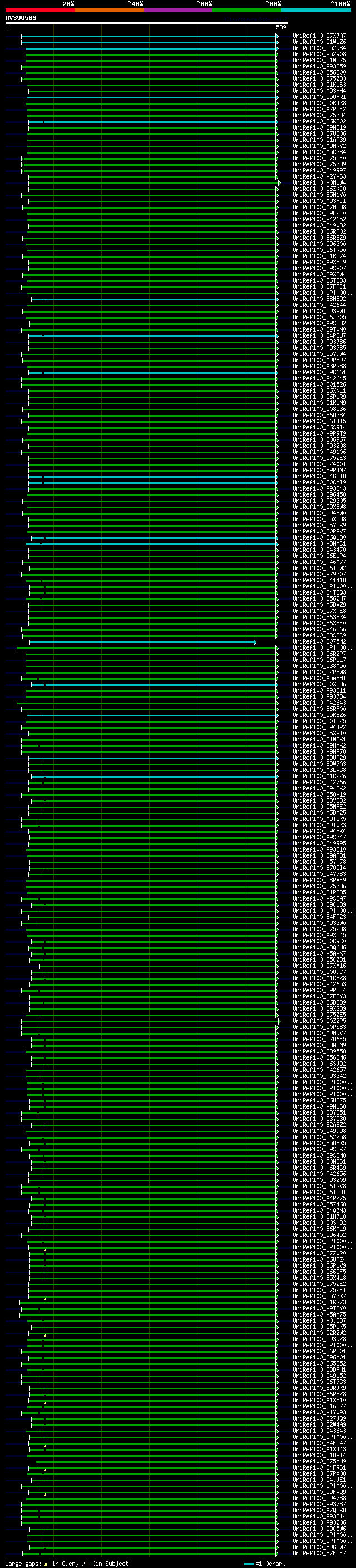Select hit label UniRef100_Q58A19
356x1568 pixels.
point(319,795)
